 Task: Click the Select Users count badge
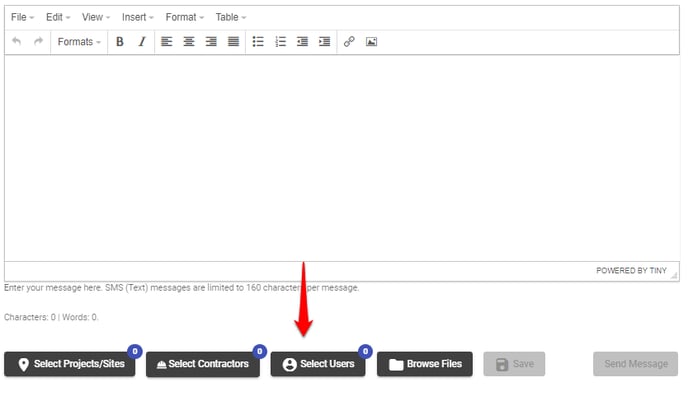366,351
